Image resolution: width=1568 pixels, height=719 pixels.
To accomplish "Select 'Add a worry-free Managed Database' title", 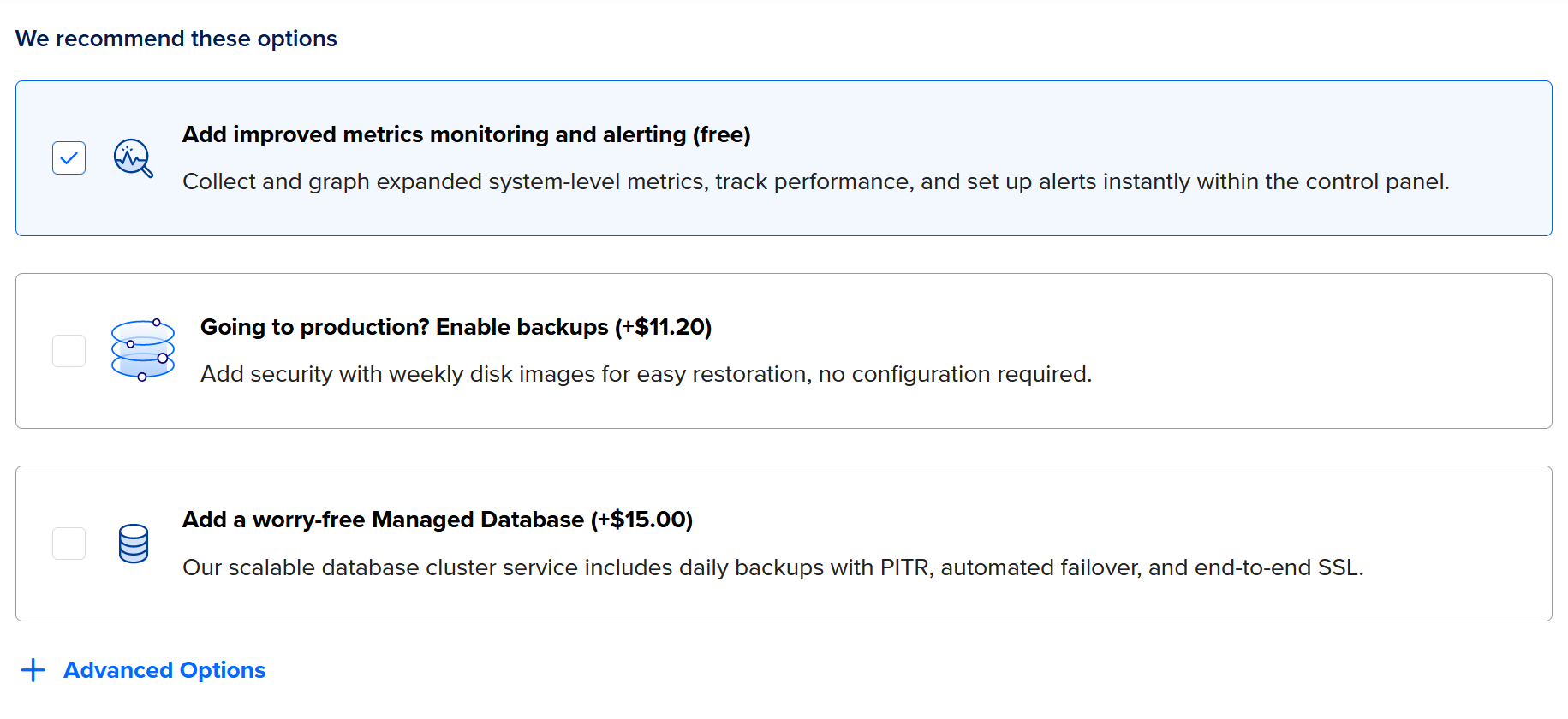I will tap(438, 520).
